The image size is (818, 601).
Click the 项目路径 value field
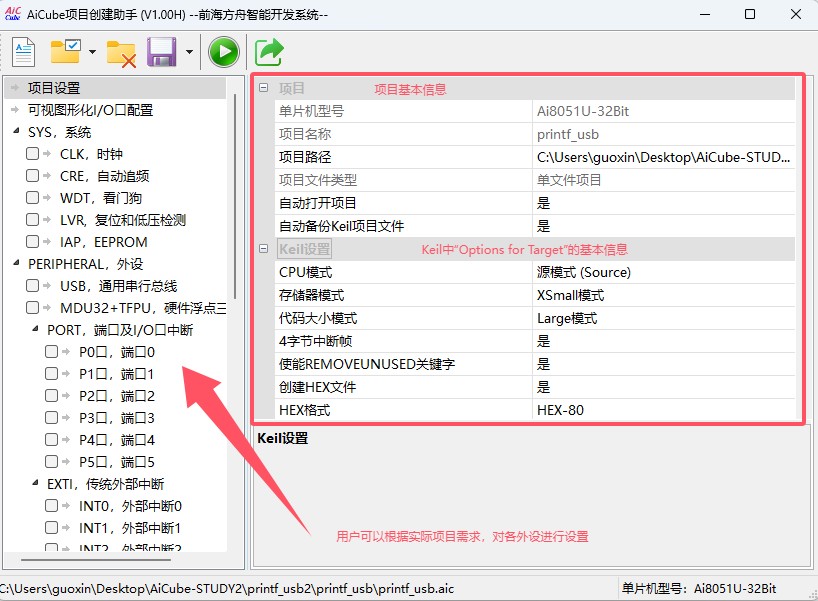coord(664,157)
